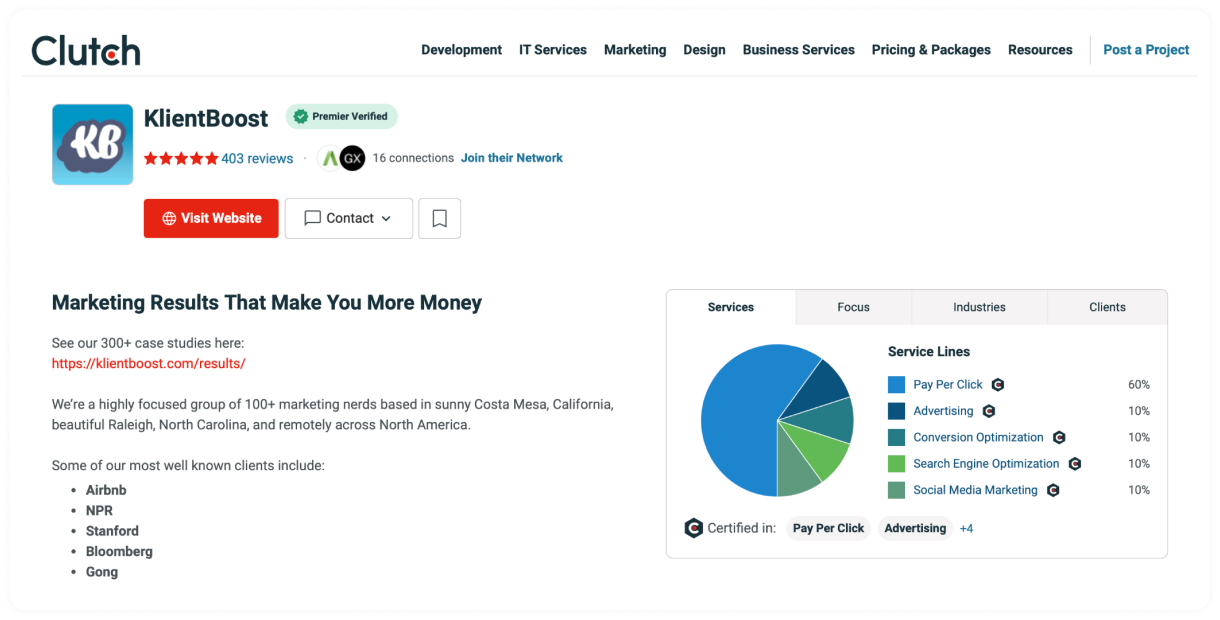This screenshot has height=620, width=1220.
Task: Click the Advertising service line link
Action: pos(943,411)
